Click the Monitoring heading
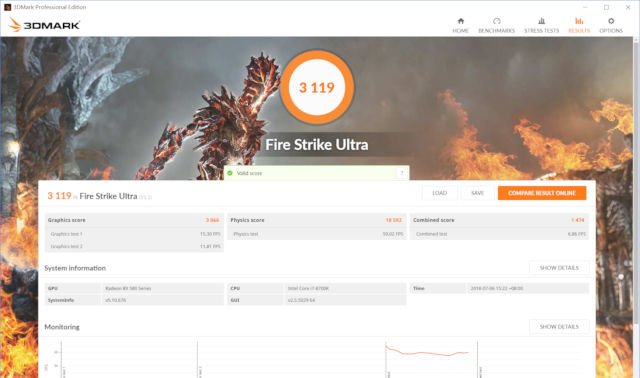The image size is (640, 378). point(62,327)
